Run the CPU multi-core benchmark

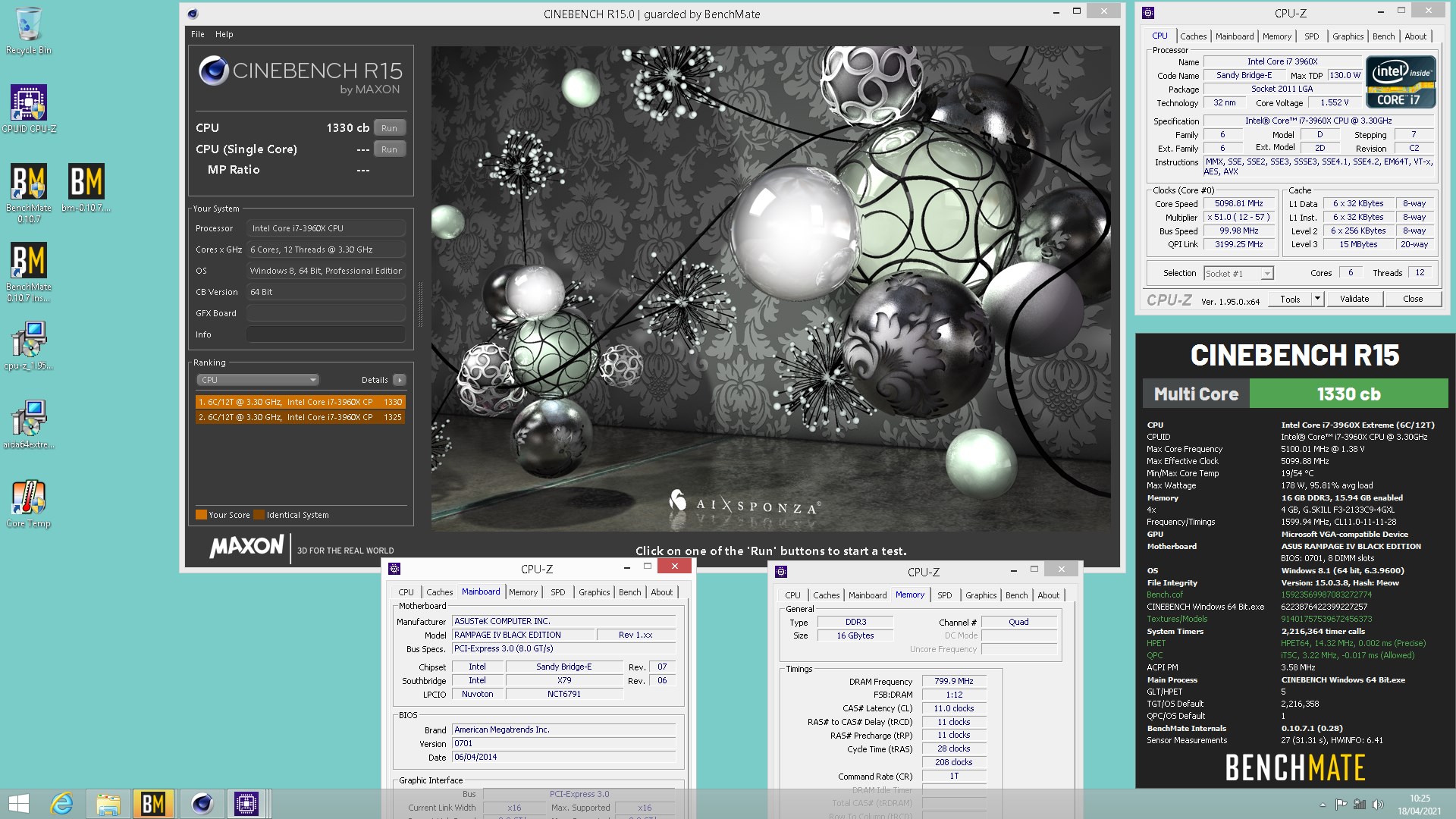pos(389,128)
